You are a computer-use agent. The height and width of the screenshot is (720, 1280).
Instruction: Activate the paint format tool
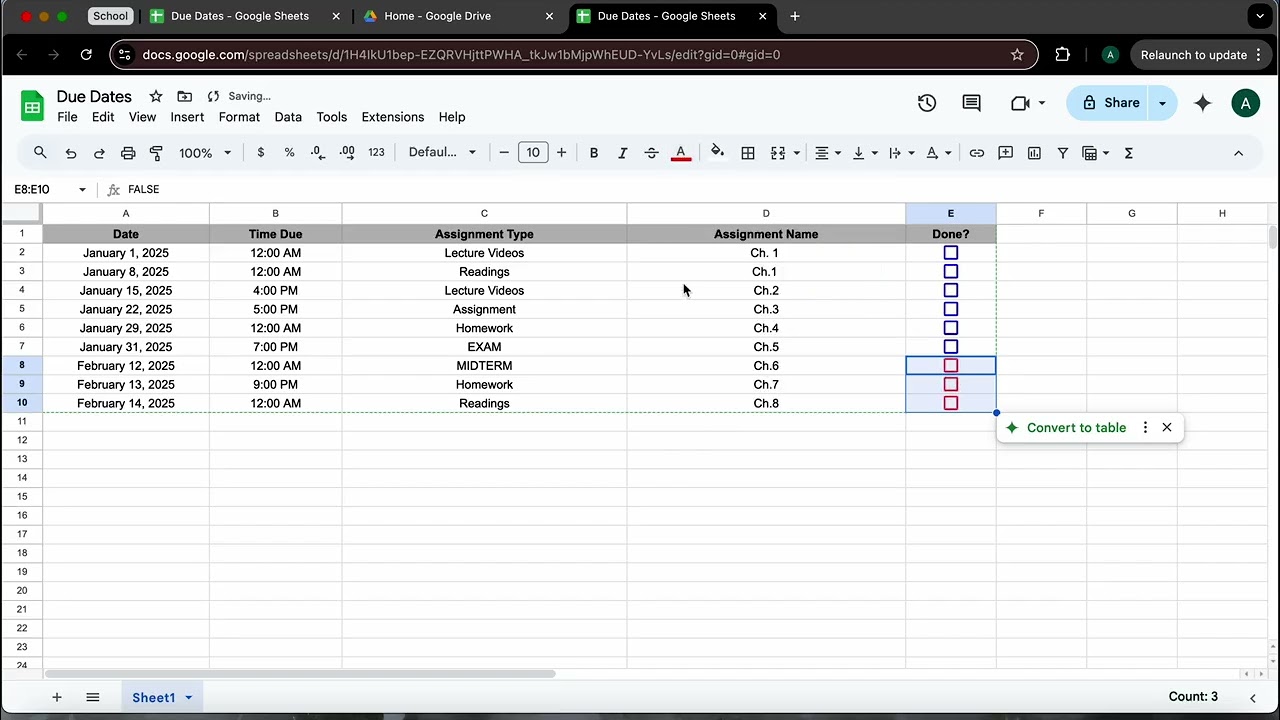156,153
